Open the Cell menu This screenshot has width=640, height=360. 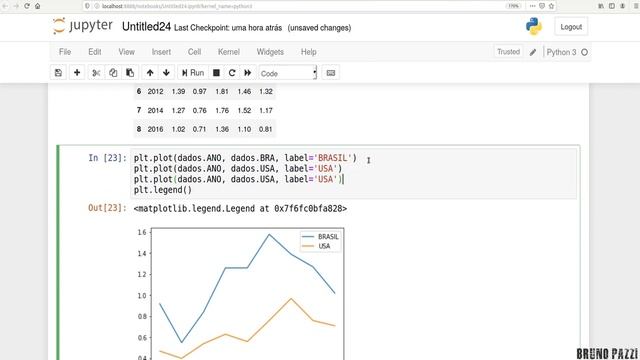[194, 52]
